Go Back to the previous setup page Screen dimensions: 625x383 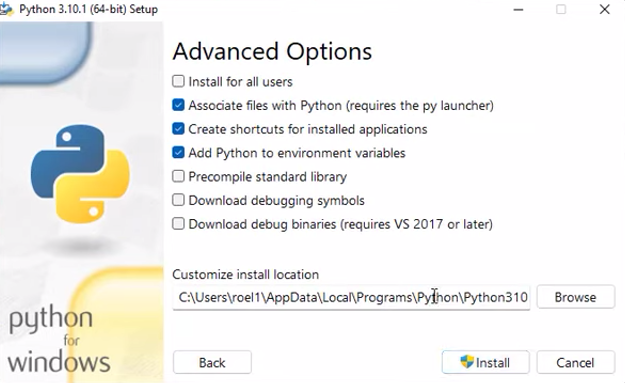[x=212, y=362]
